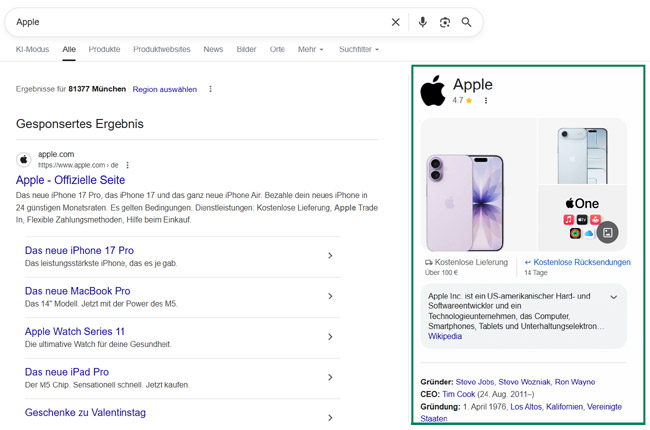Expand the Apple Inc. description text
This screenshot has width=650, height=430.
point(613,297)
